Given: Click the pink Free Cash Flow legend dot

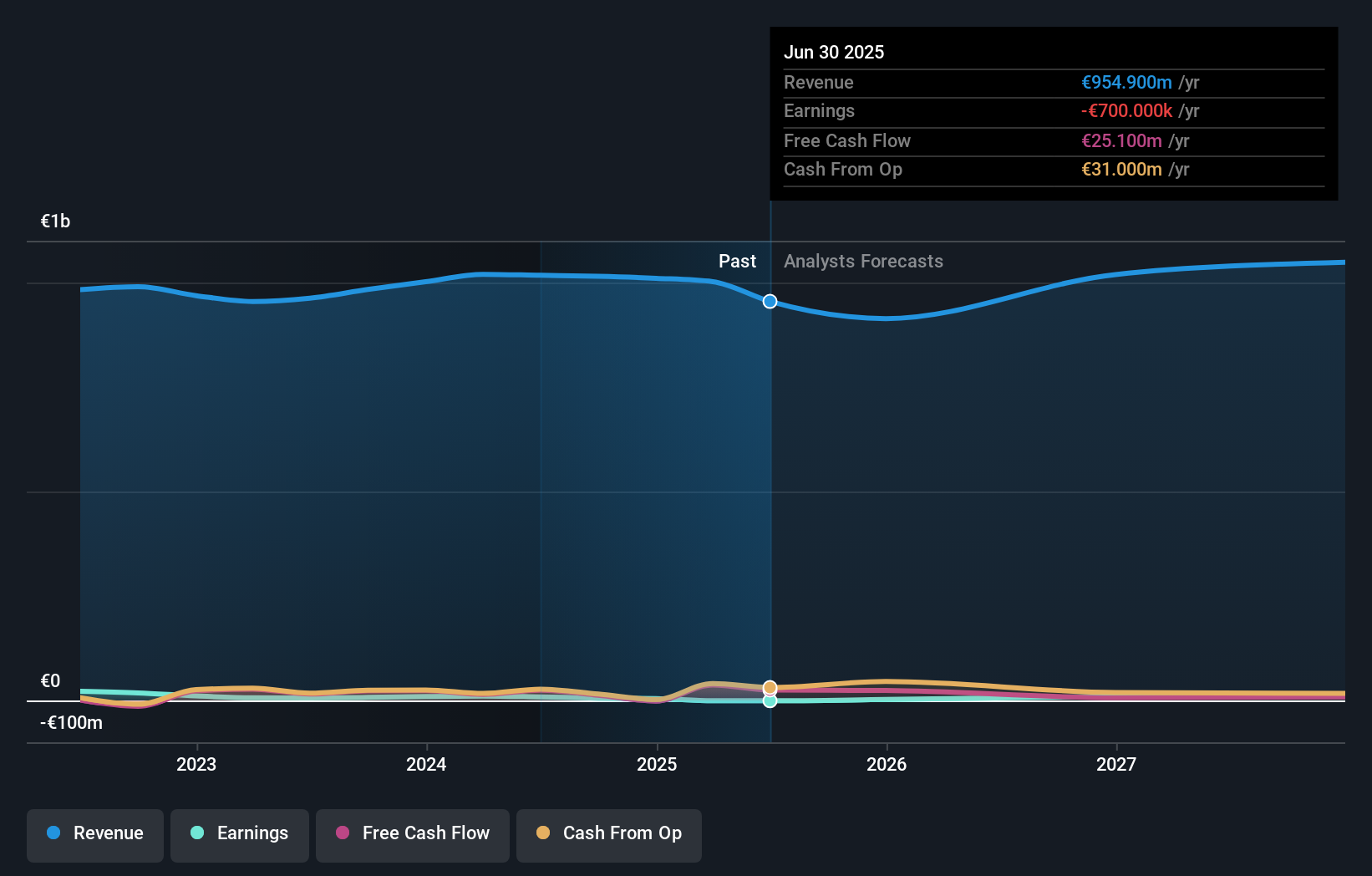Looking at the screenshot, I should [343, 833].
